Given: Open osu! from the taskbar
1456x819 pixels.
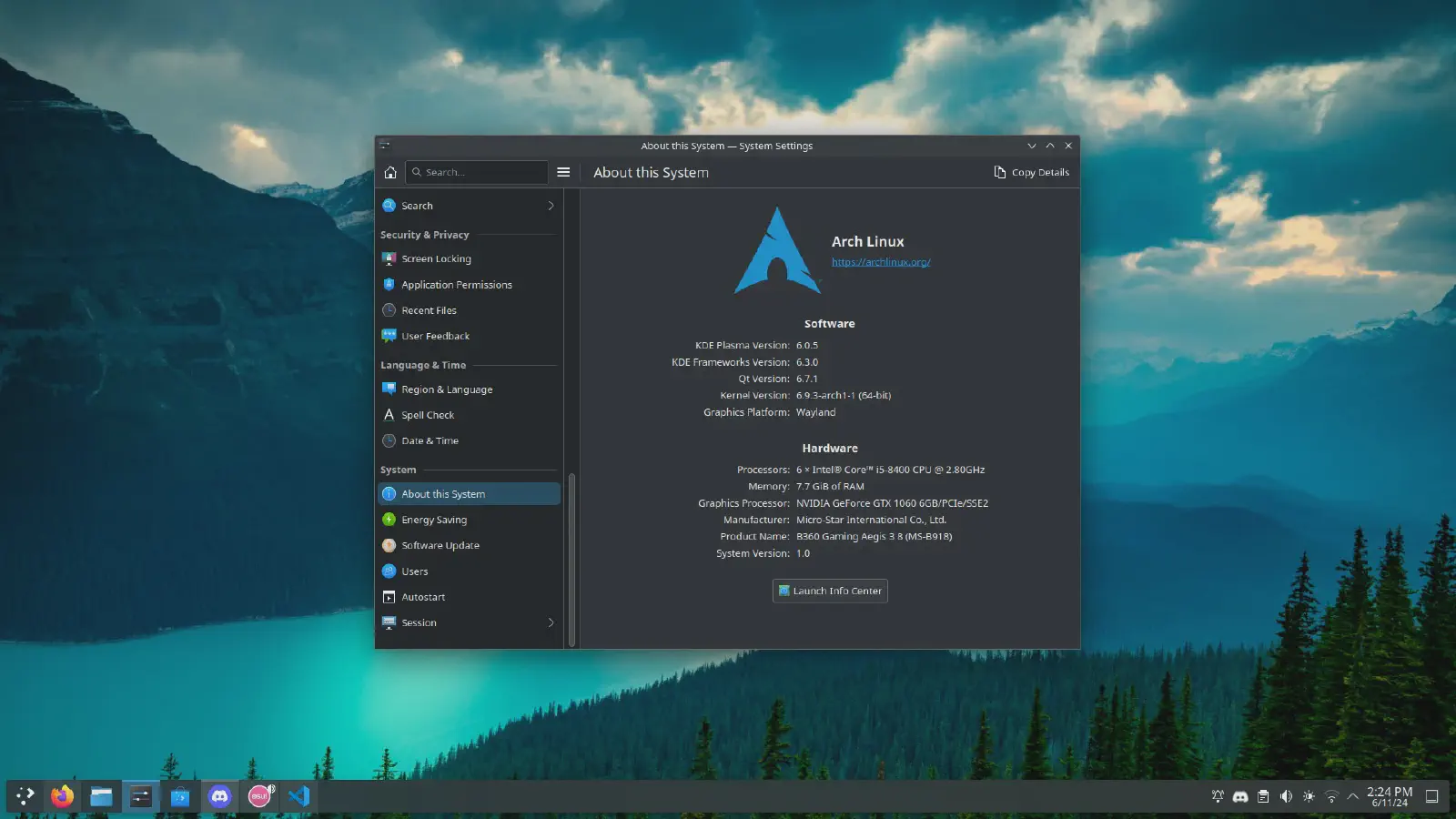Looking at the screenshot, I should point(259,796).
